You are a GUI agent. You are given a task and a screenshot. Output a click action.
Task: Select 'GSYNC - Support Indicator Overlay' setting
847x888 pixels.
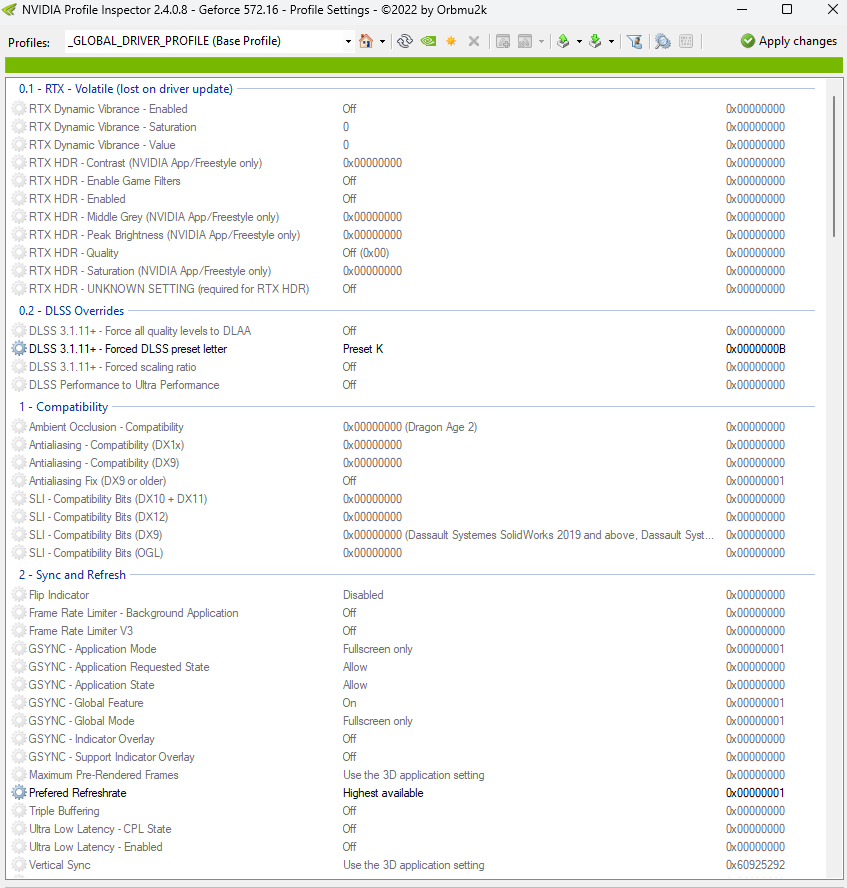112,757
